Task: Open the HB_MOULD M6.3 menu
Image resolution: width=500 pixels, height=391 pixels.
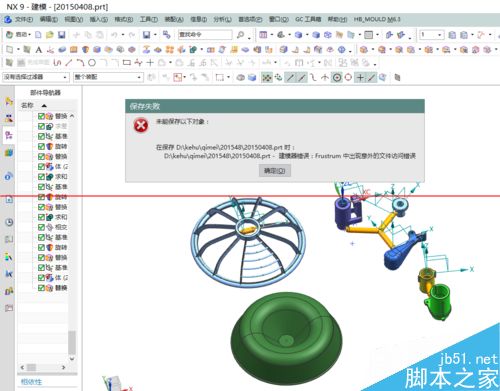Action: [x=377, y=19]
